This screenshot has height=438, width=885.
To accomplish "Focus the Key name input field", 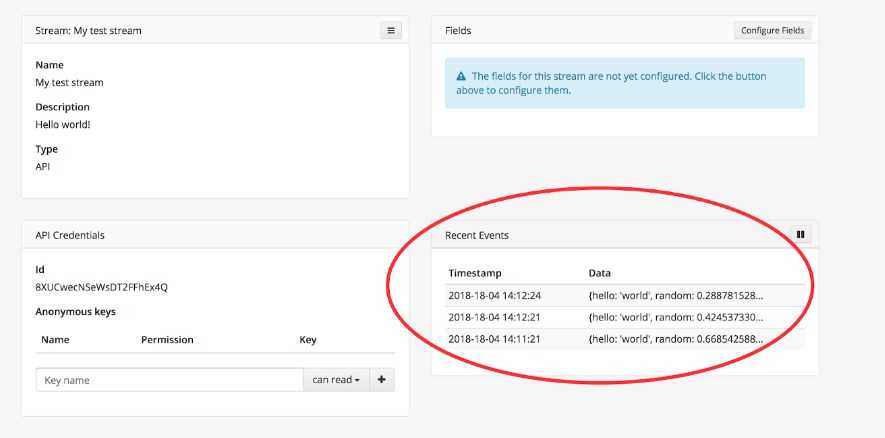I will click(169, 380).
